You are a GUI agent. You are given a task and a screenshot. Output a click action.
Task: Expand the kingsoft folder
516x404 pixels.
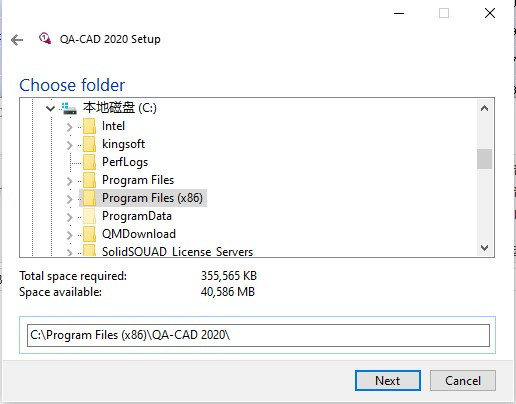pyautogui.click(x=69, y=145)
